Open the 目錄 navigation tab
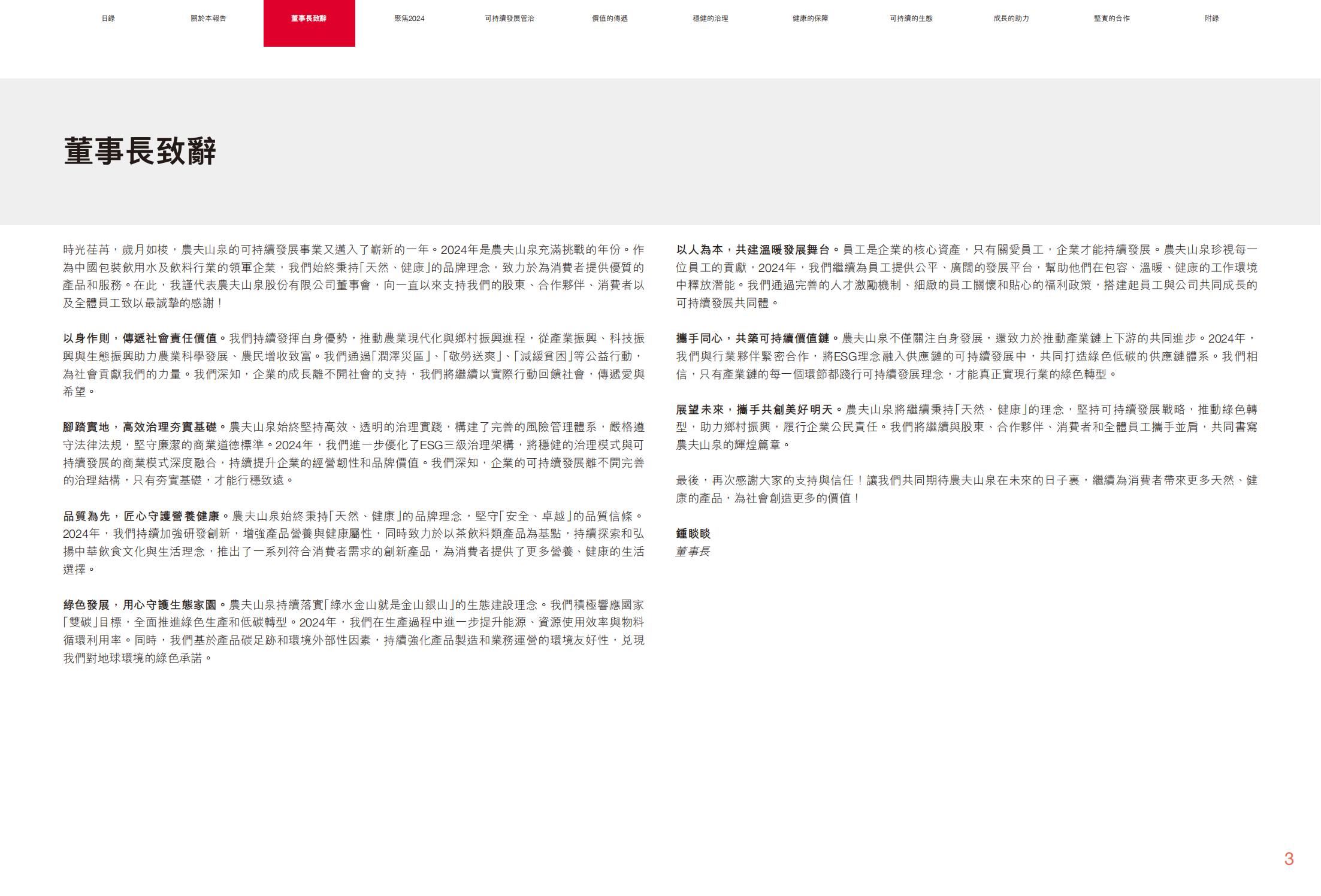This screenshot has height=896, width=1321. click(108, 19)
